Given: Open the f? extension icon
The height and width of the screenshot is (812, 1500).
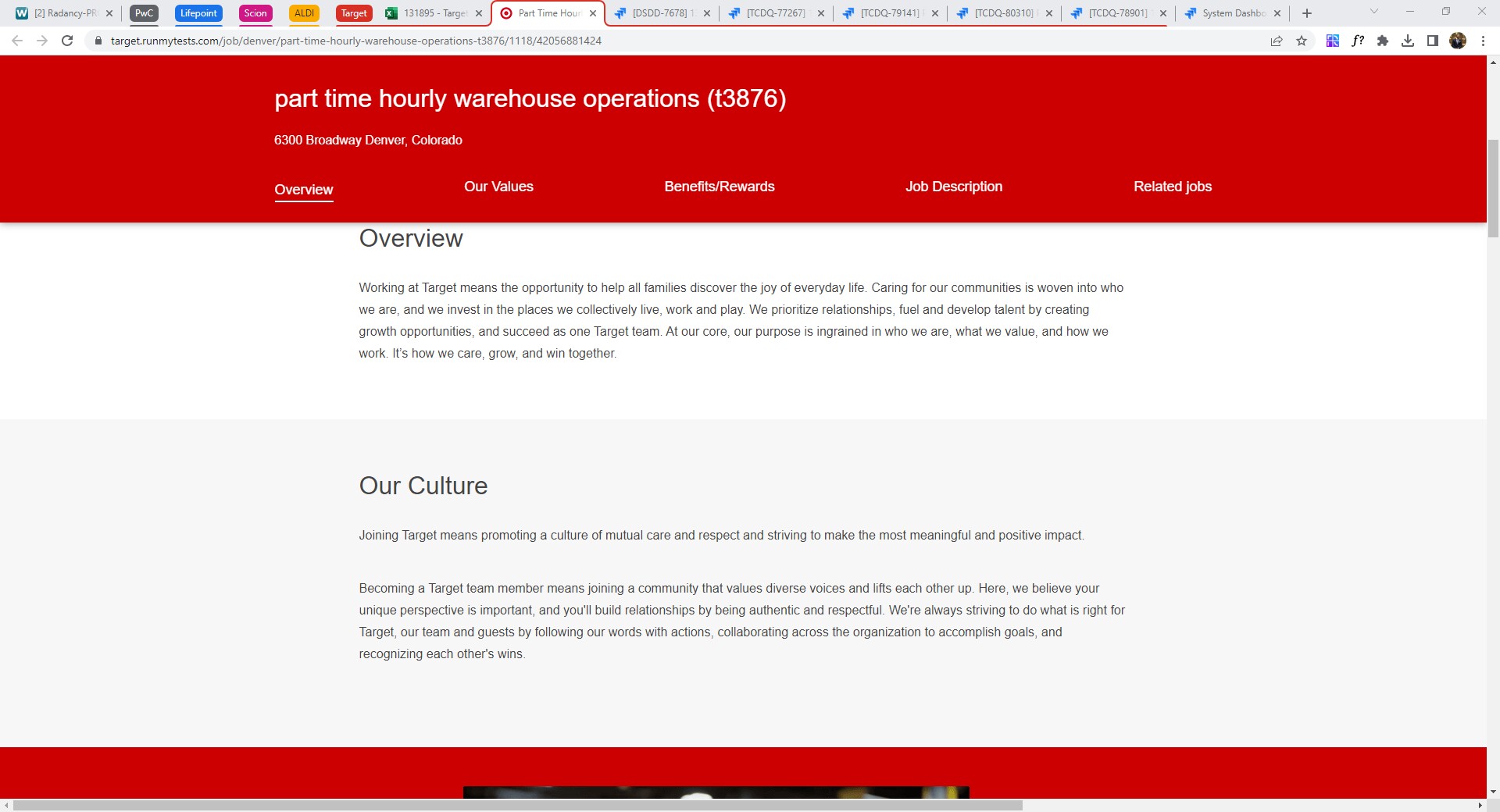Looking at the screenshot, I should pos(1358,41).
